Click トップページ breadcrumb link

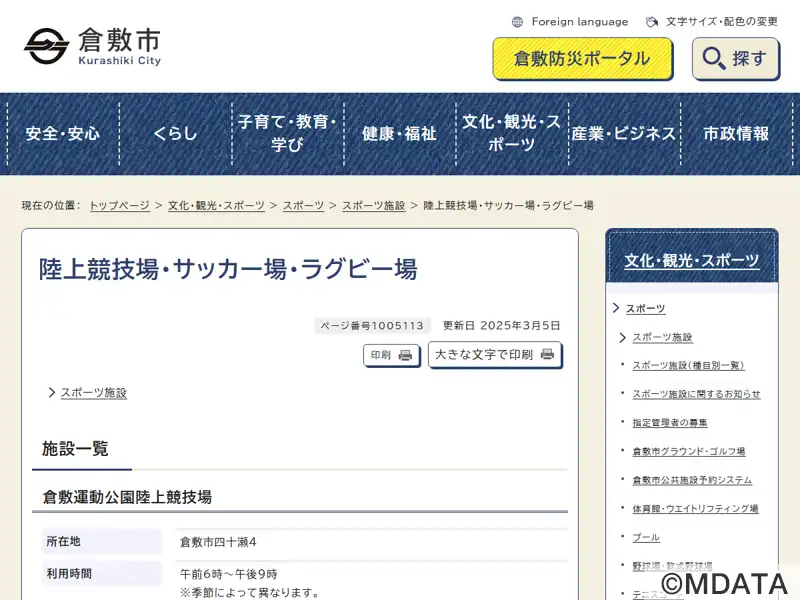pos(119,205)
